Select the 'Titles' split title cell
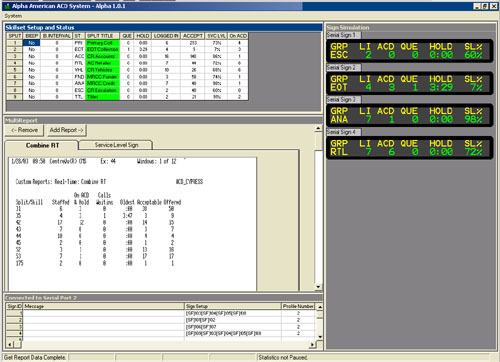Viewport: 500px width, 362px height. pyautogui.click(x=102, y=97)
